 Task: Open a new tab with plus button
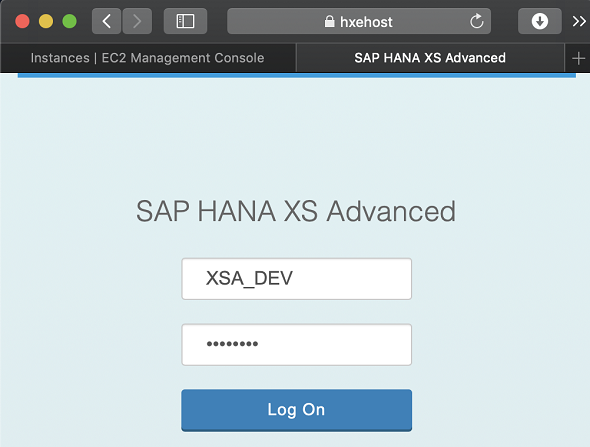point(578,58)
